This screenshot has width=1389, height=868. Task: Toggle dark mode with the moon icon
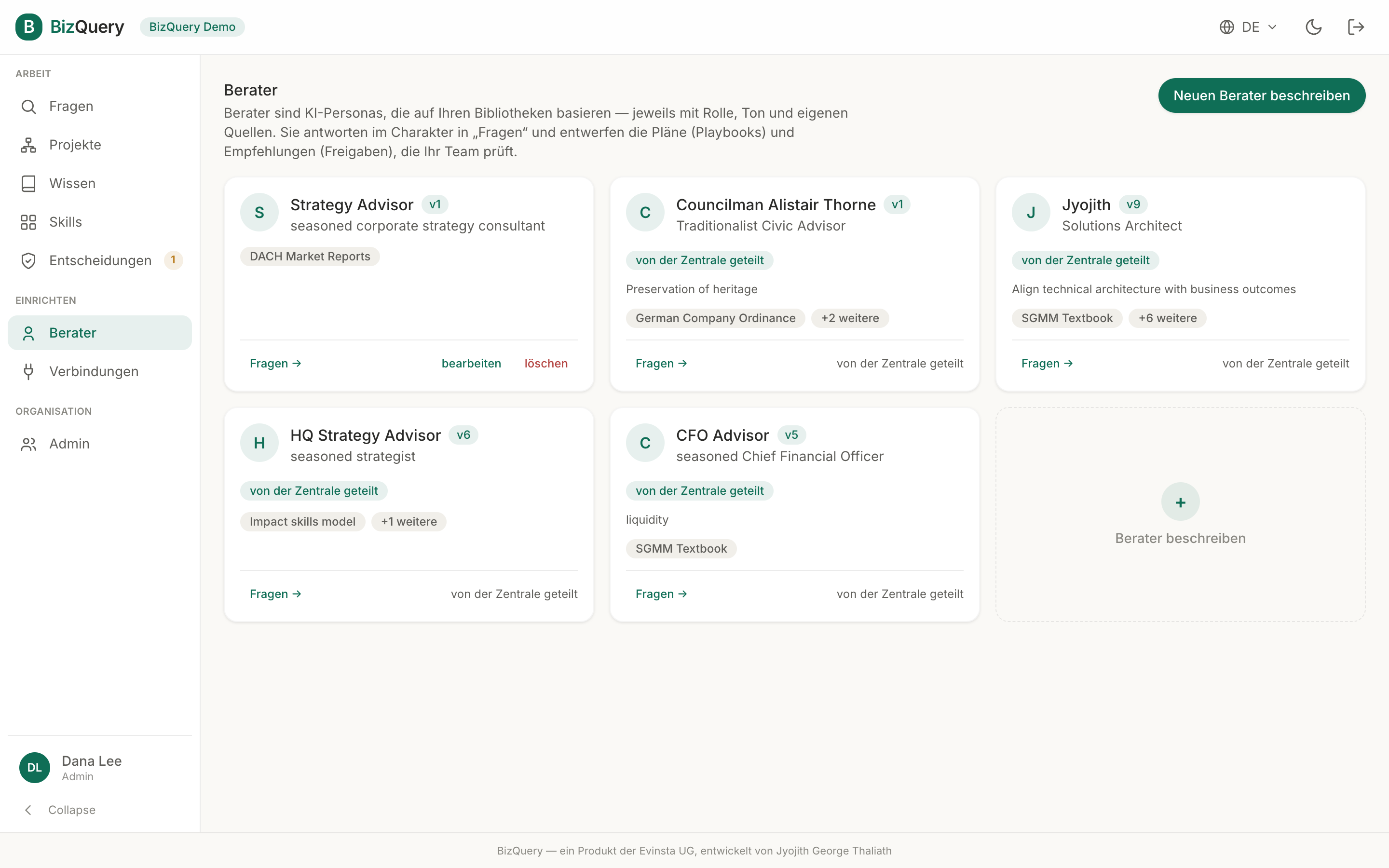1313,27
